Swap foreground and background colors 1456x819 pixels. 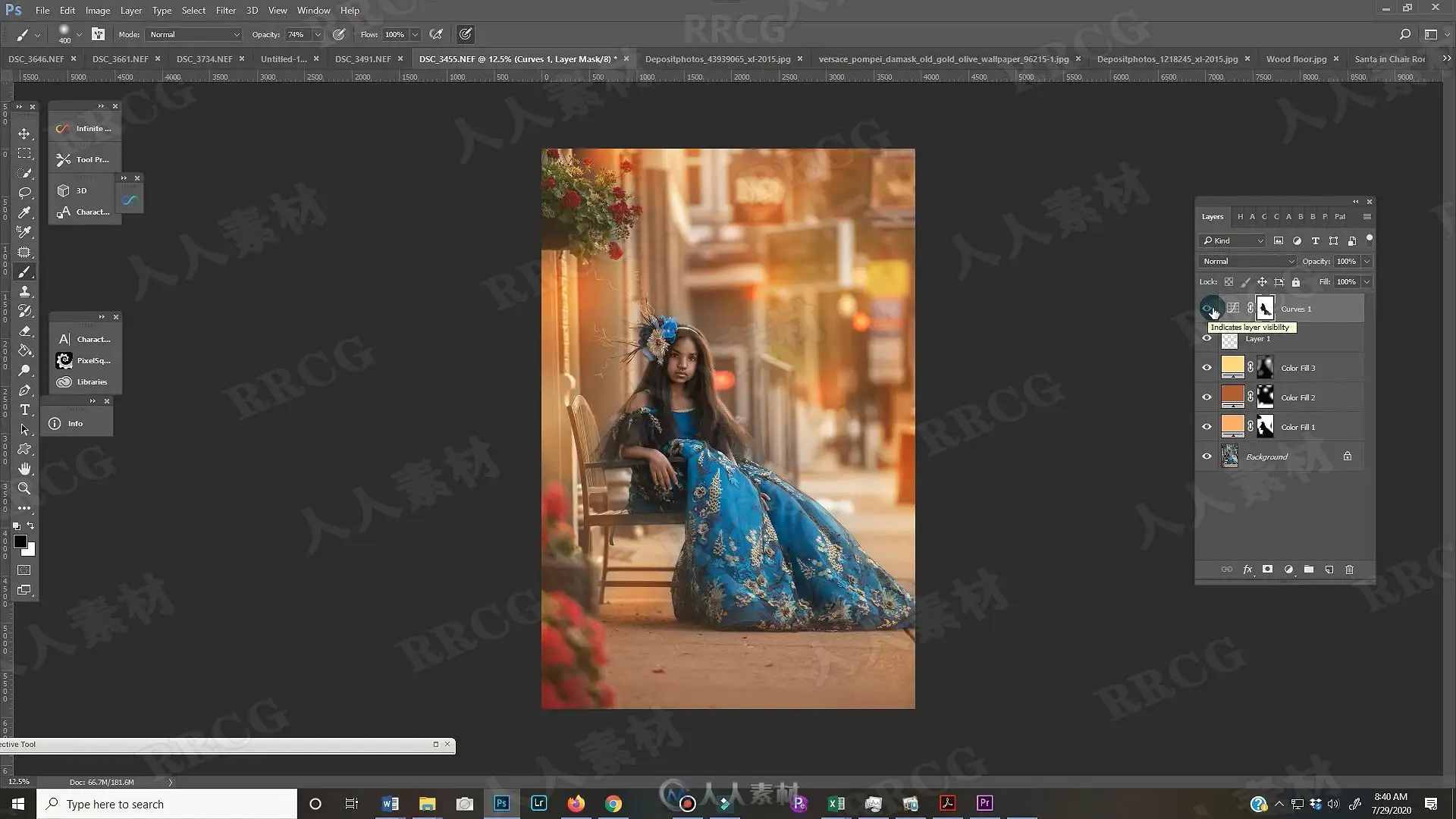pyautogui.click(x=30, y=526)
